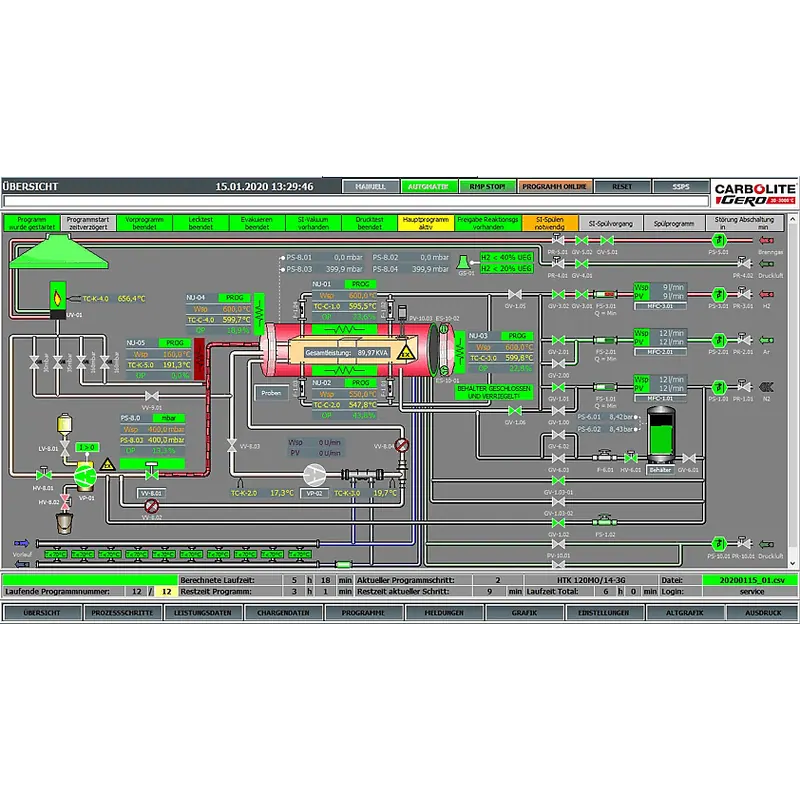Click the SSPS button
This screenshot has height=800, width=800.
(681, 186)
